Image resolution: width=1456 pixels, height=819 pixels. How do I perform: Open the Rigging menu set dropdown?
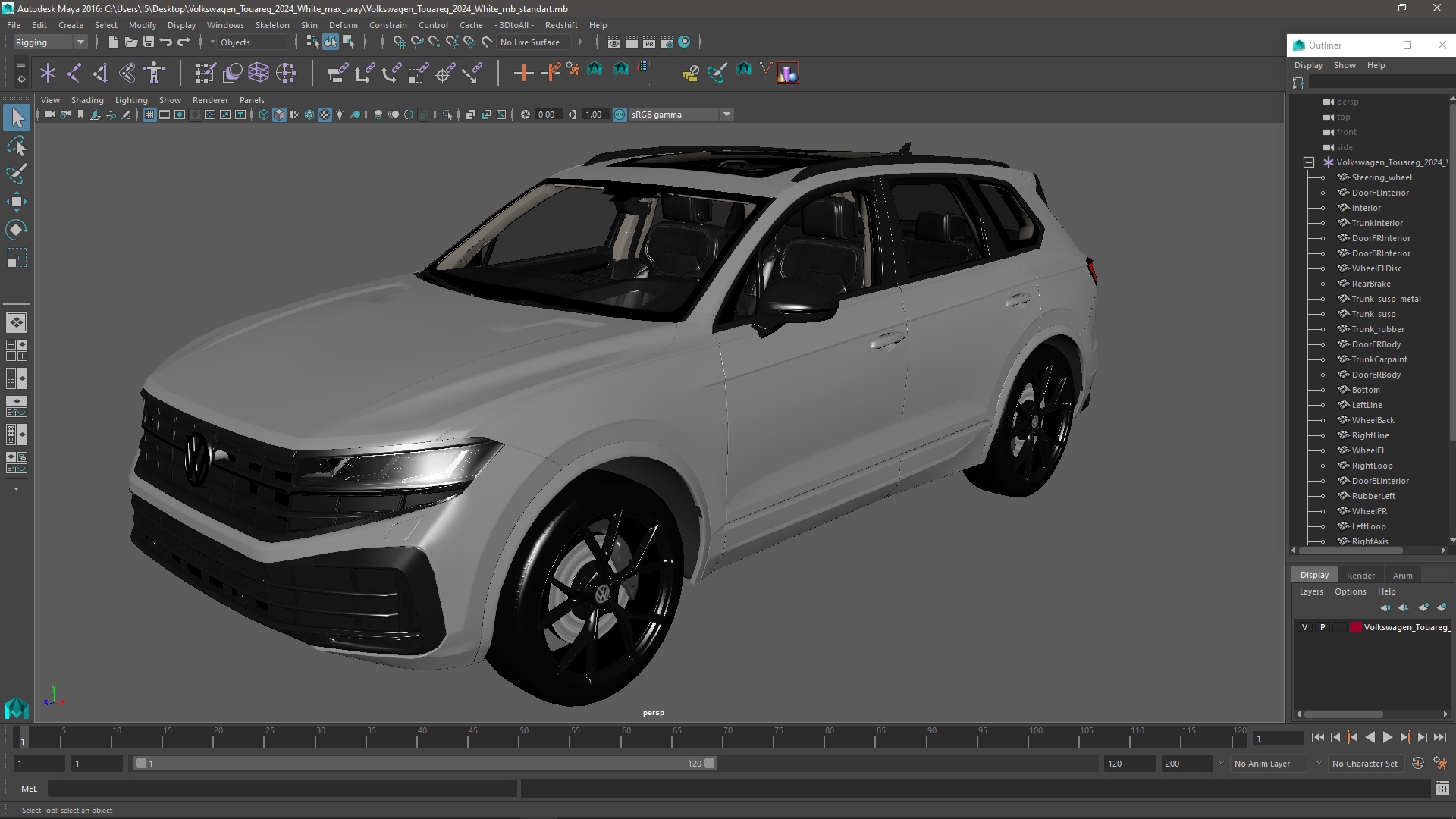pyautogui.click(x=50, y=42)
